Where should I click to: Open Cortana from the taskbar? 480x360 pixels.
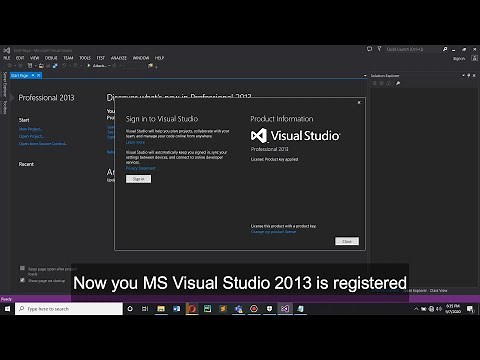[130, 309]
